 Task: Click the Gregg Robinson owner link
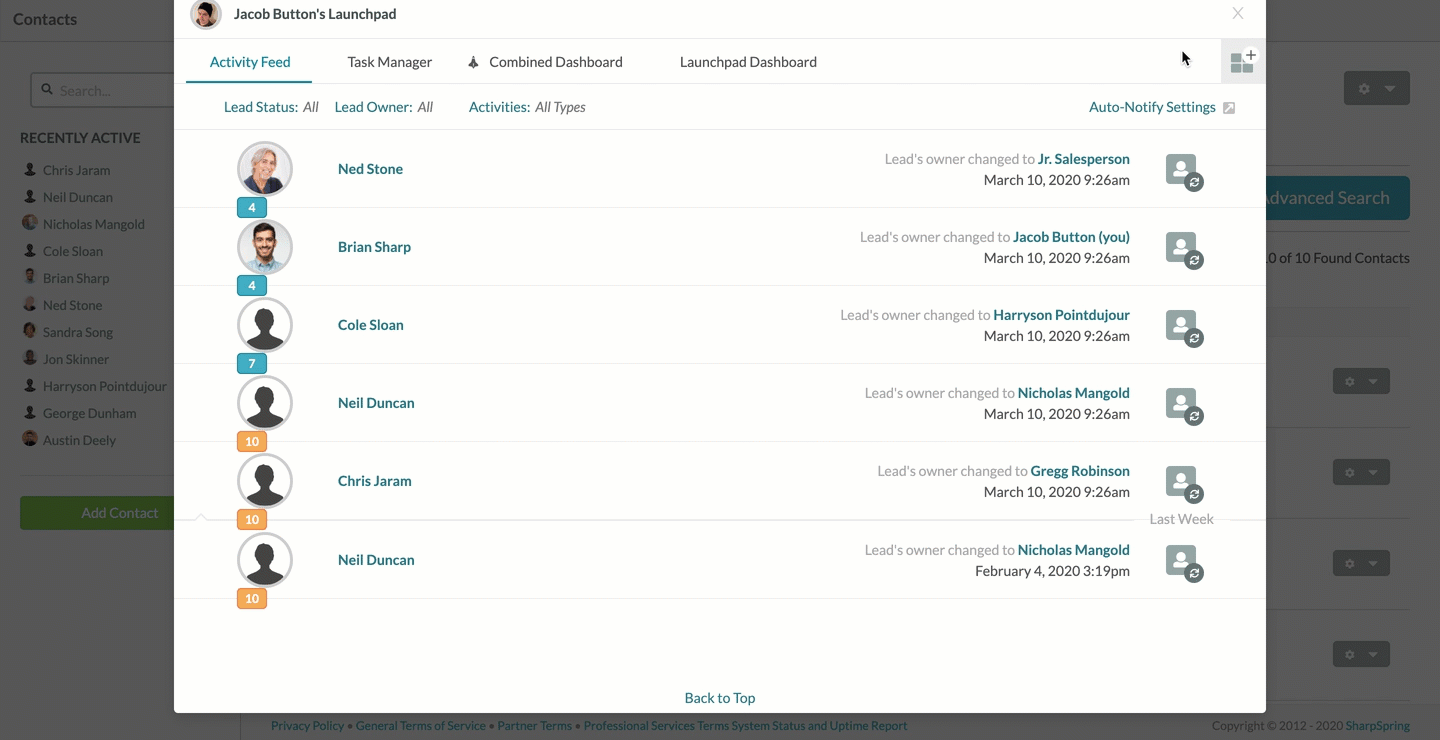coord(1080,471)
